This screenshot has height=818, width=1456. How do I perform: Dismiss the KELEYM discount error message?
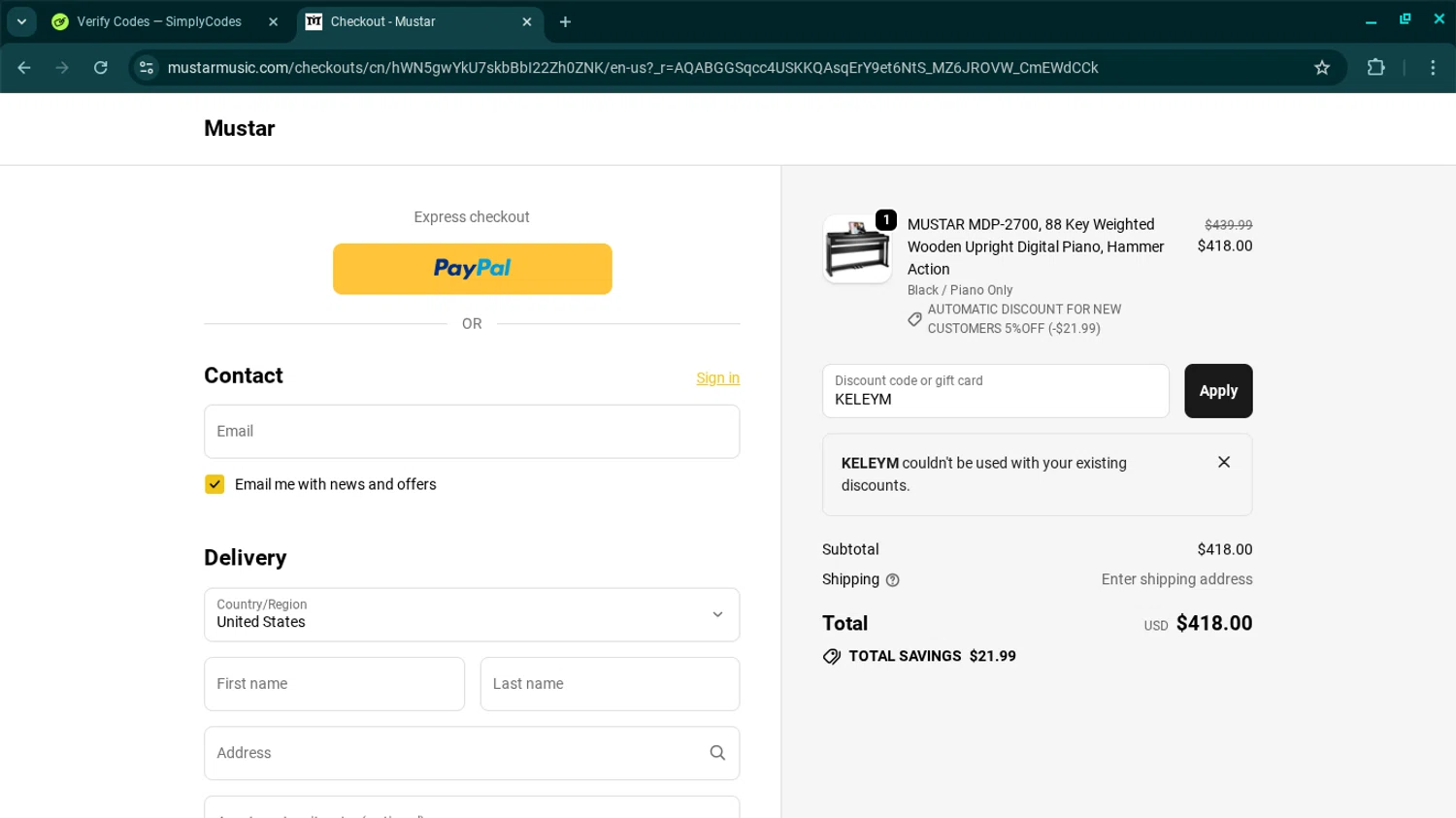1224,463
